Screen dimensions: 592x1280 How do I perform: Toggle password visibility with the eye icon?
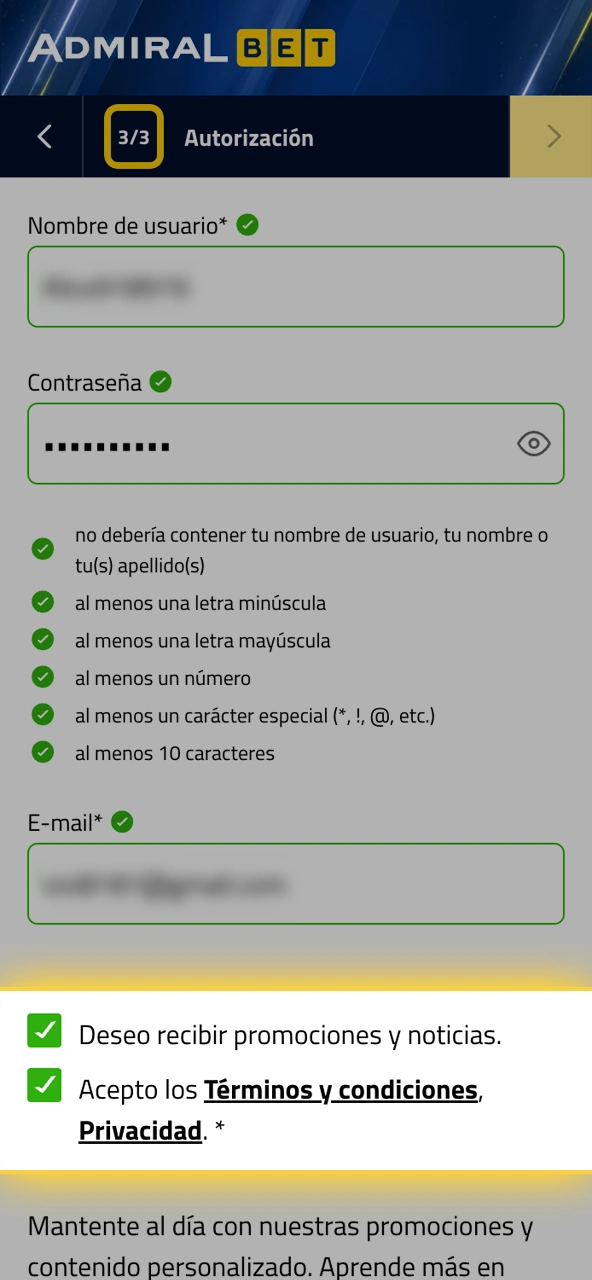(x=533, y=443)
